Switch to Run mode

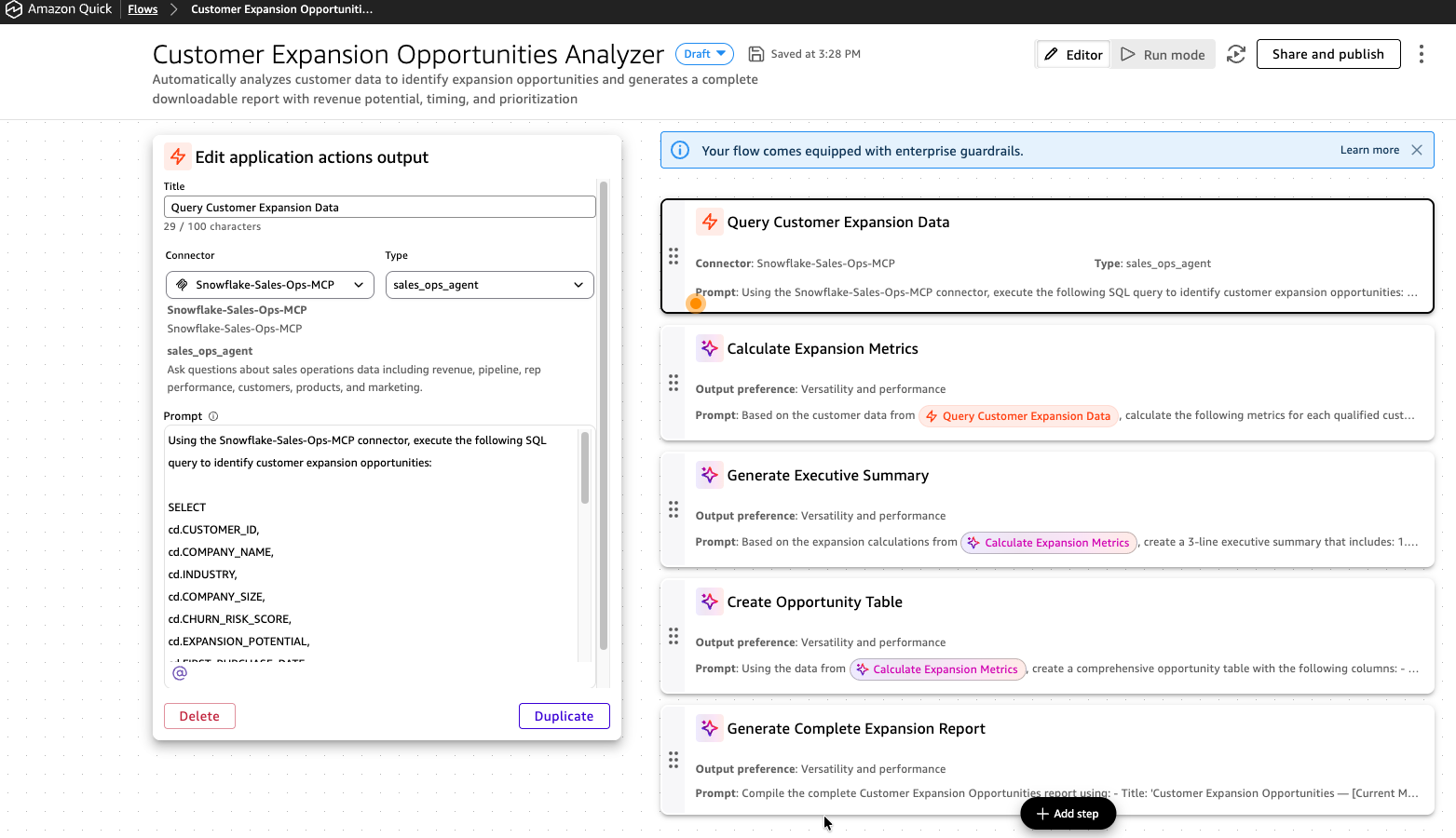pos(1163,55)
